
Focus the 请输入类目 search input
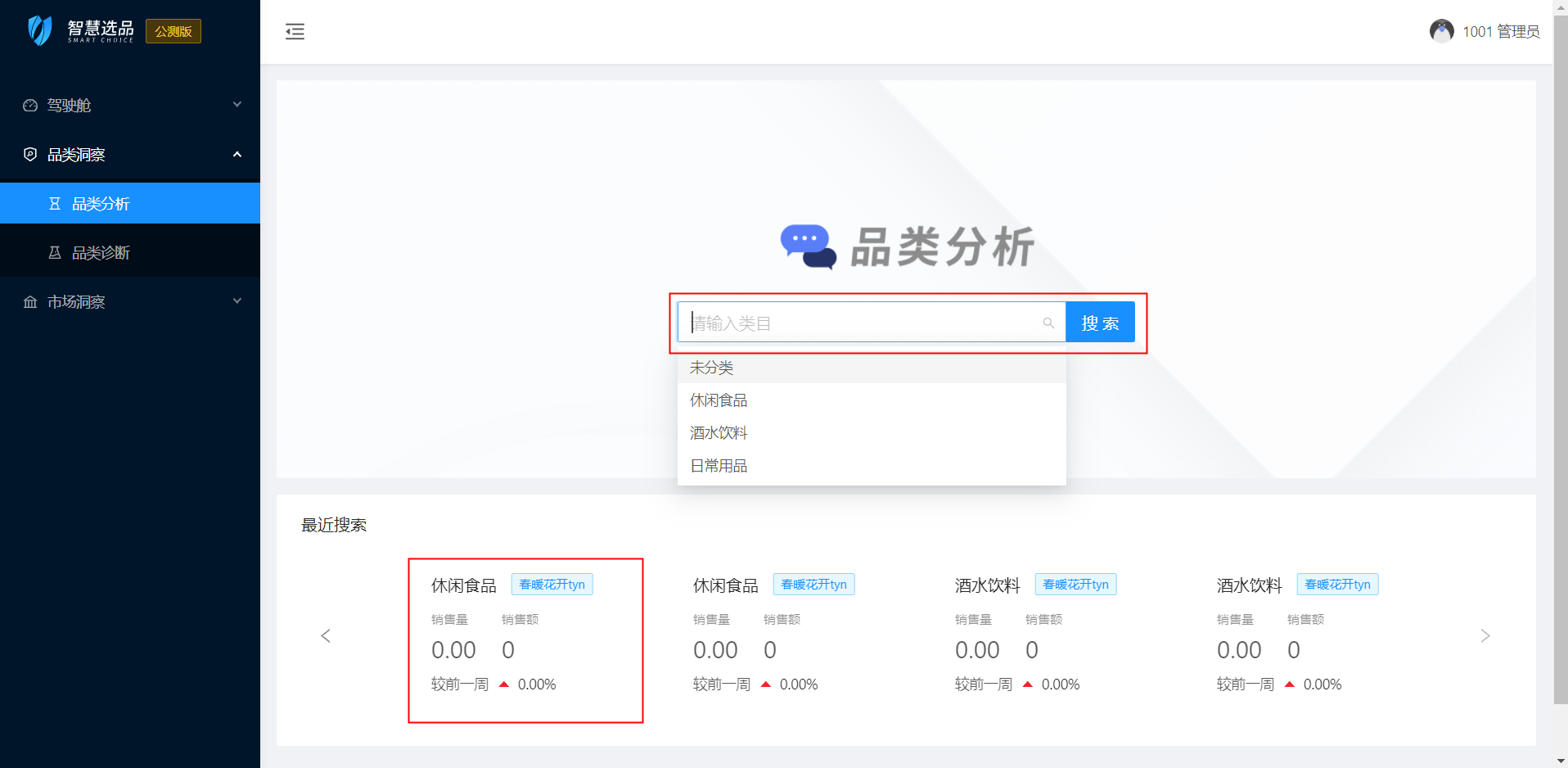(x=859, y=323)
